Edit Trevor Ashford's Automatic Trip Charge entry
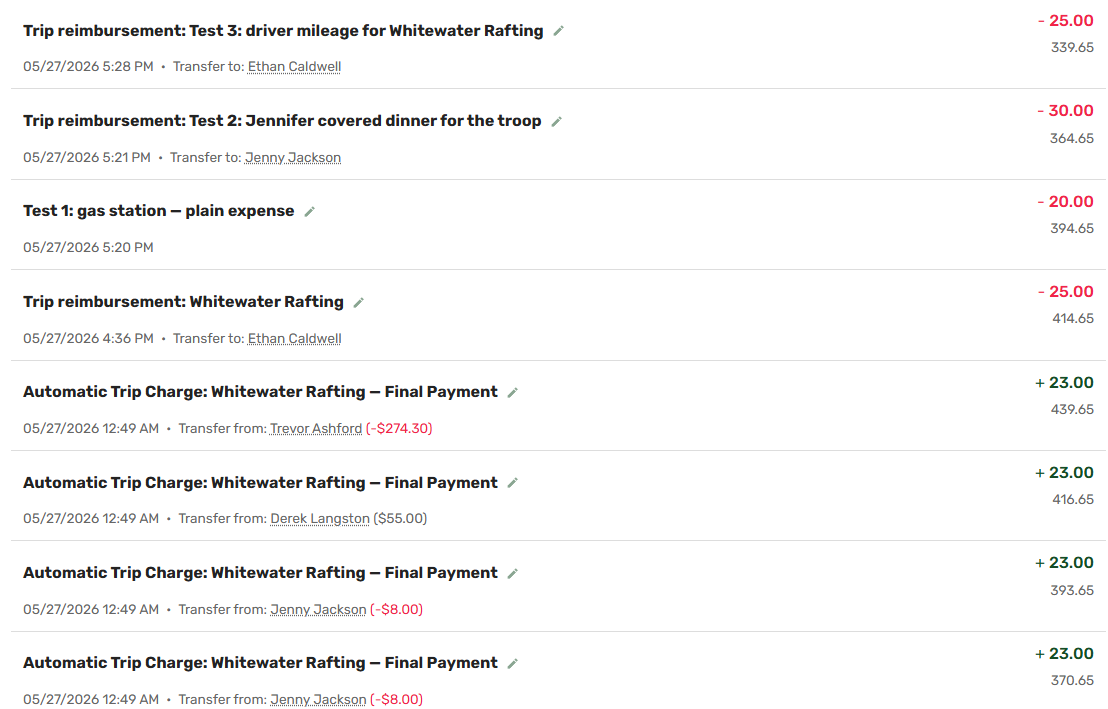 (513, 392)
